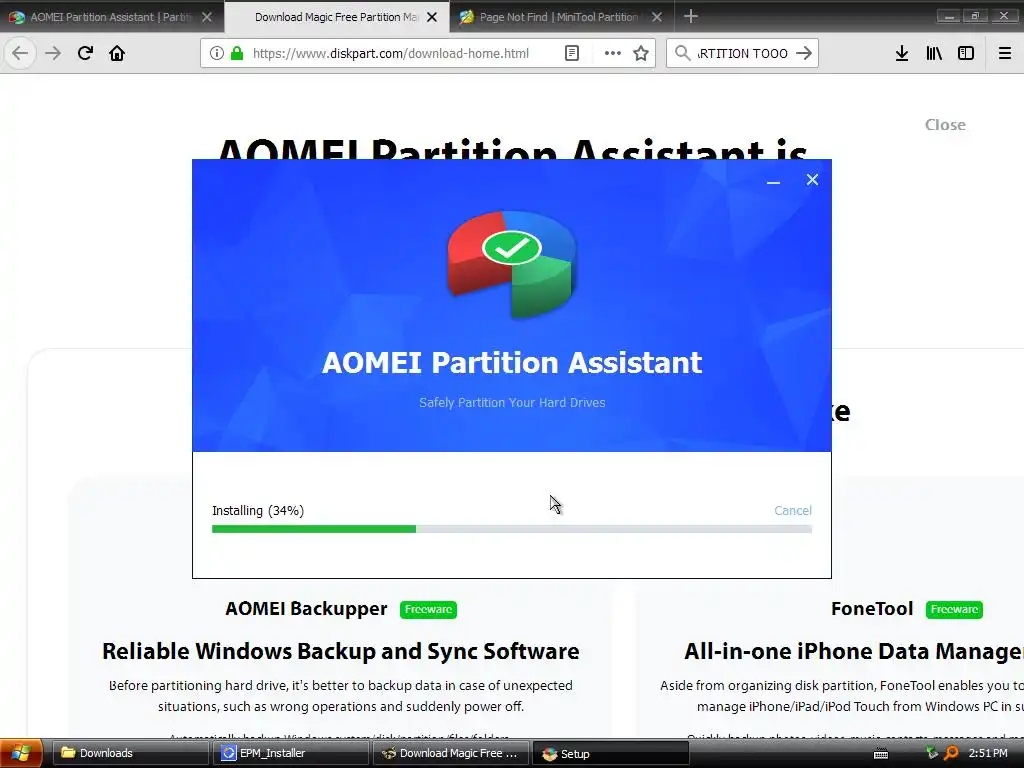Screen dimensions: 1024x768
Task: Minimize the AOMEI installer dialog
Action: (x=773, y=181)
